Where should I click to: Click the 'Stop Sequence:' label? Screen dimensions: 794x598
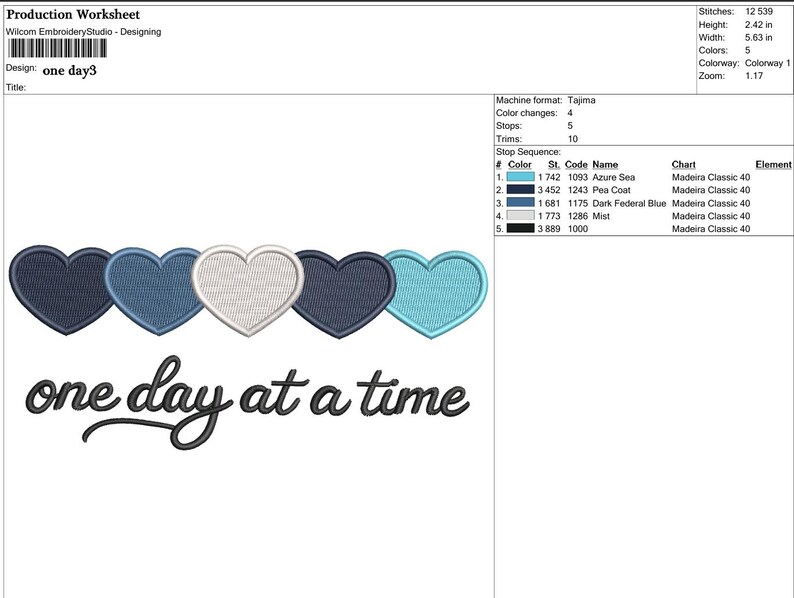click(529, 151)
